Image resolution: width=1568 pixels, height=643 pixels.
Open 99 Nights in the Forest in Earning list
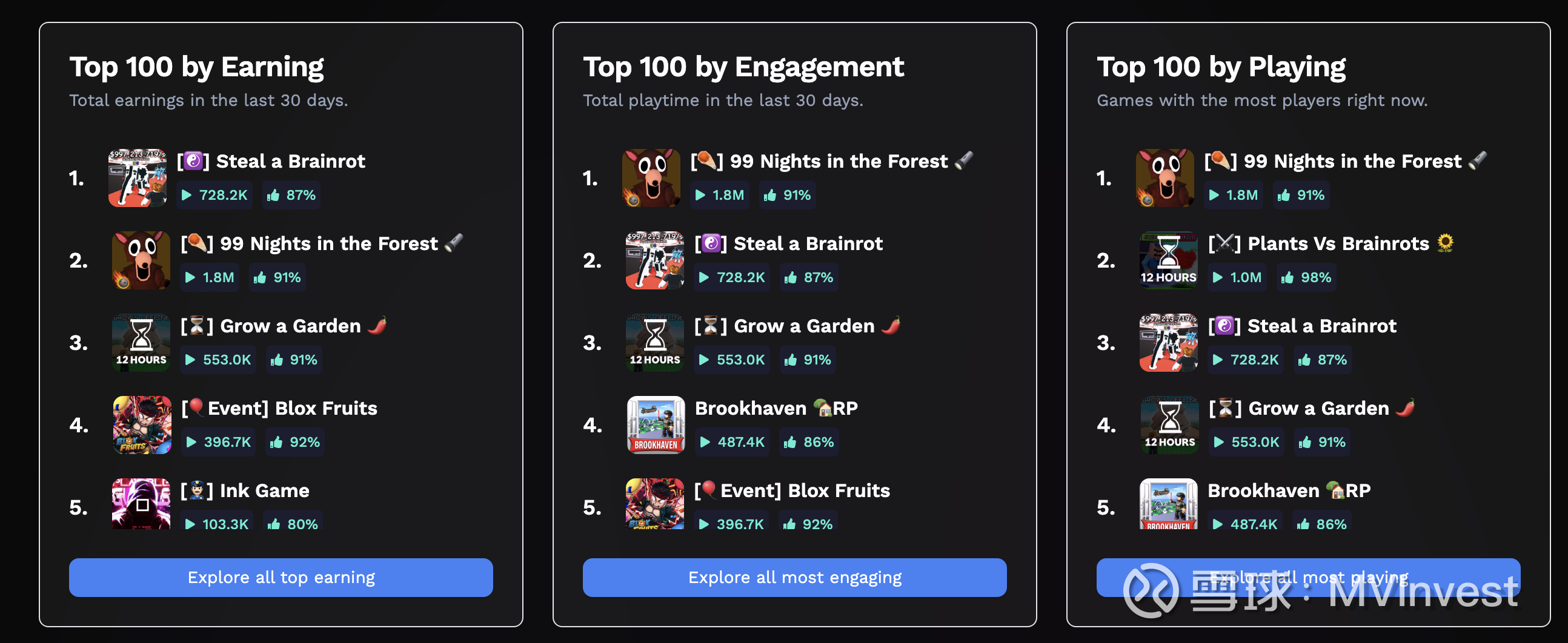pos(329,244)
